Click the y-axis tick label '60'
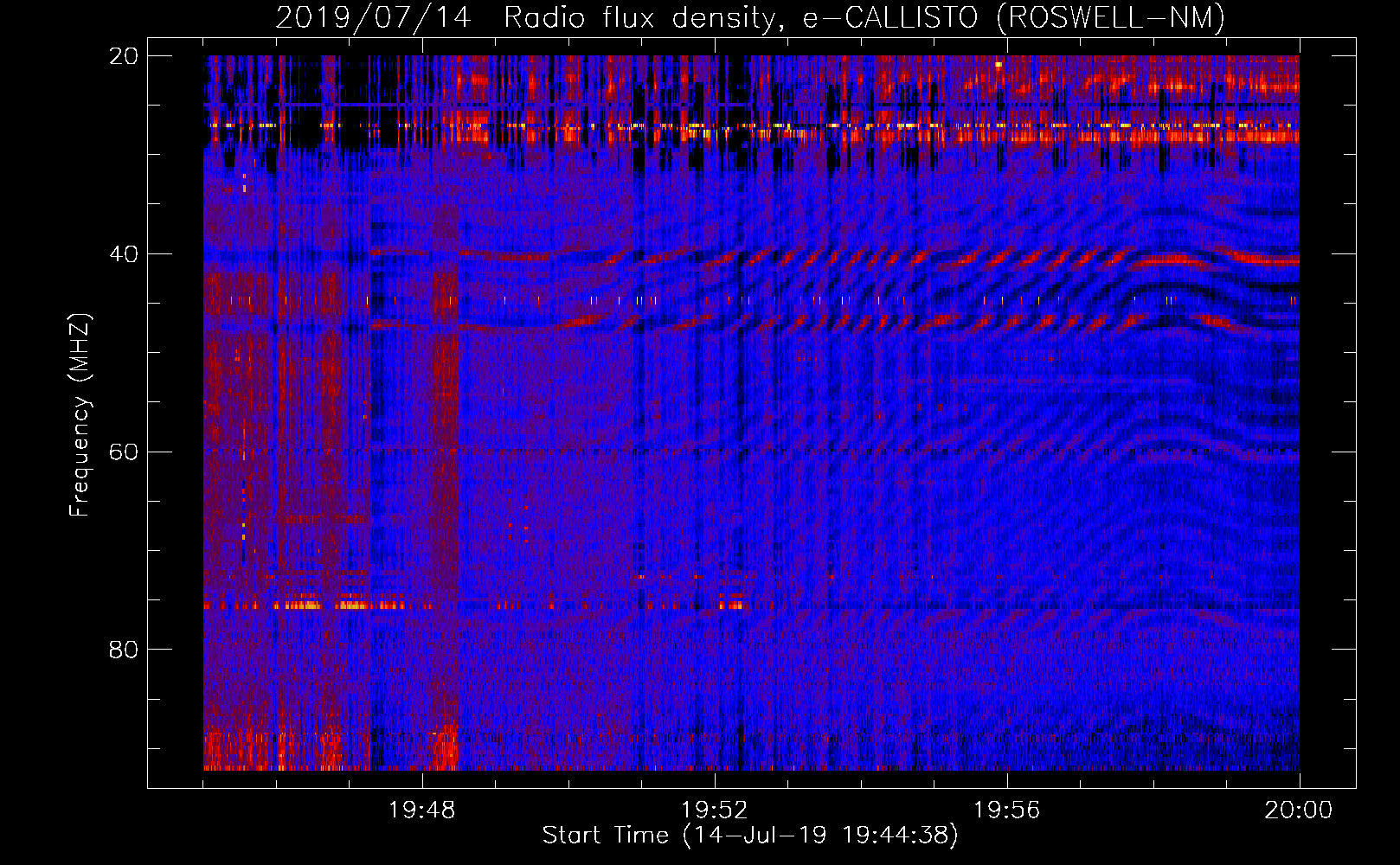This screenshot has width=1400, height=865. 124,452
